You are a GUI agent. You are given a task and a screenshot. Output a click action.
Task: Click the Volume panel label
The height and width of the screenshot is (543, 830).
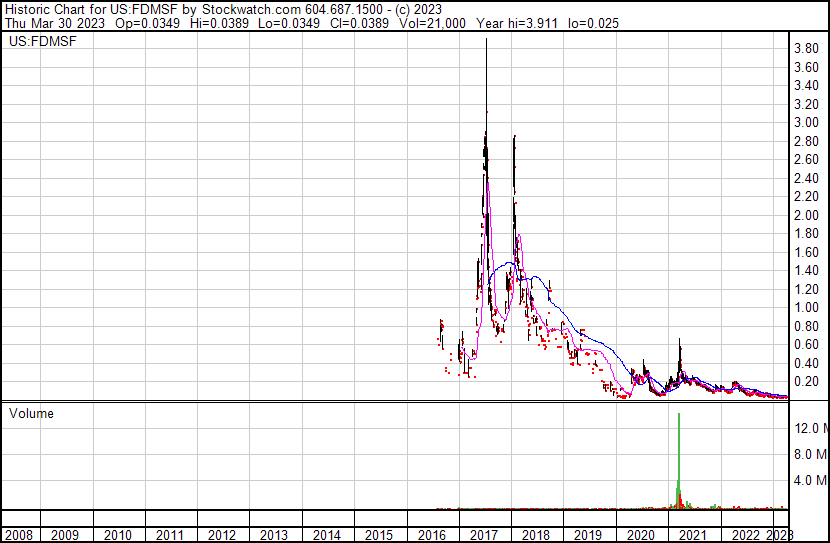click(31, 413)
